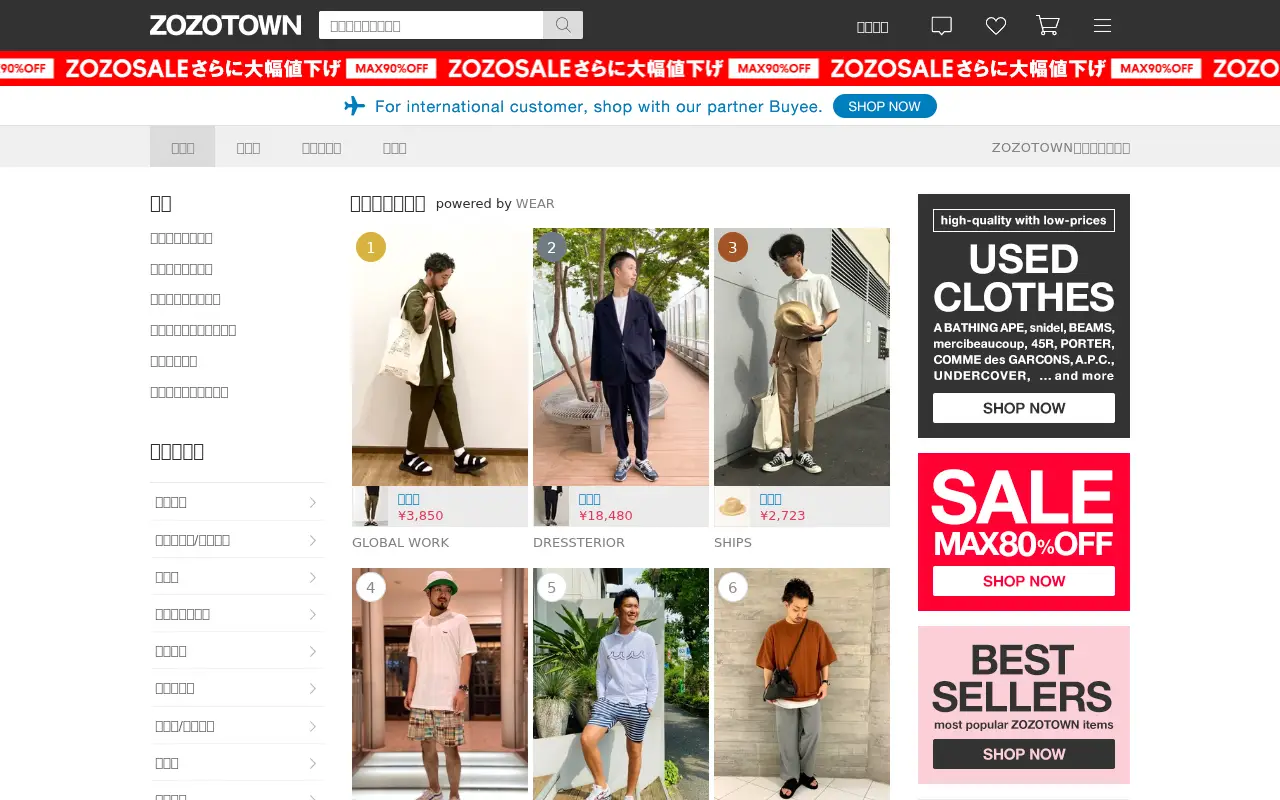Click the suit item thumbnail beside ¥18,480
The image size is (1280, 800).
(x=551, y=506)
